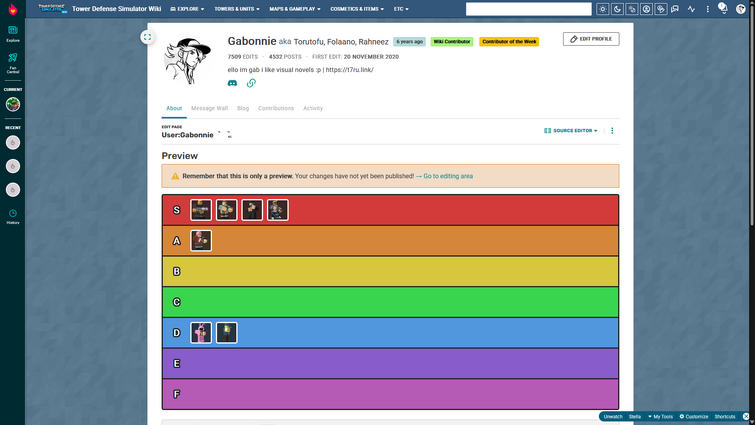
Task: Open the website chain link icon
Action: click(x=251, y=83)
